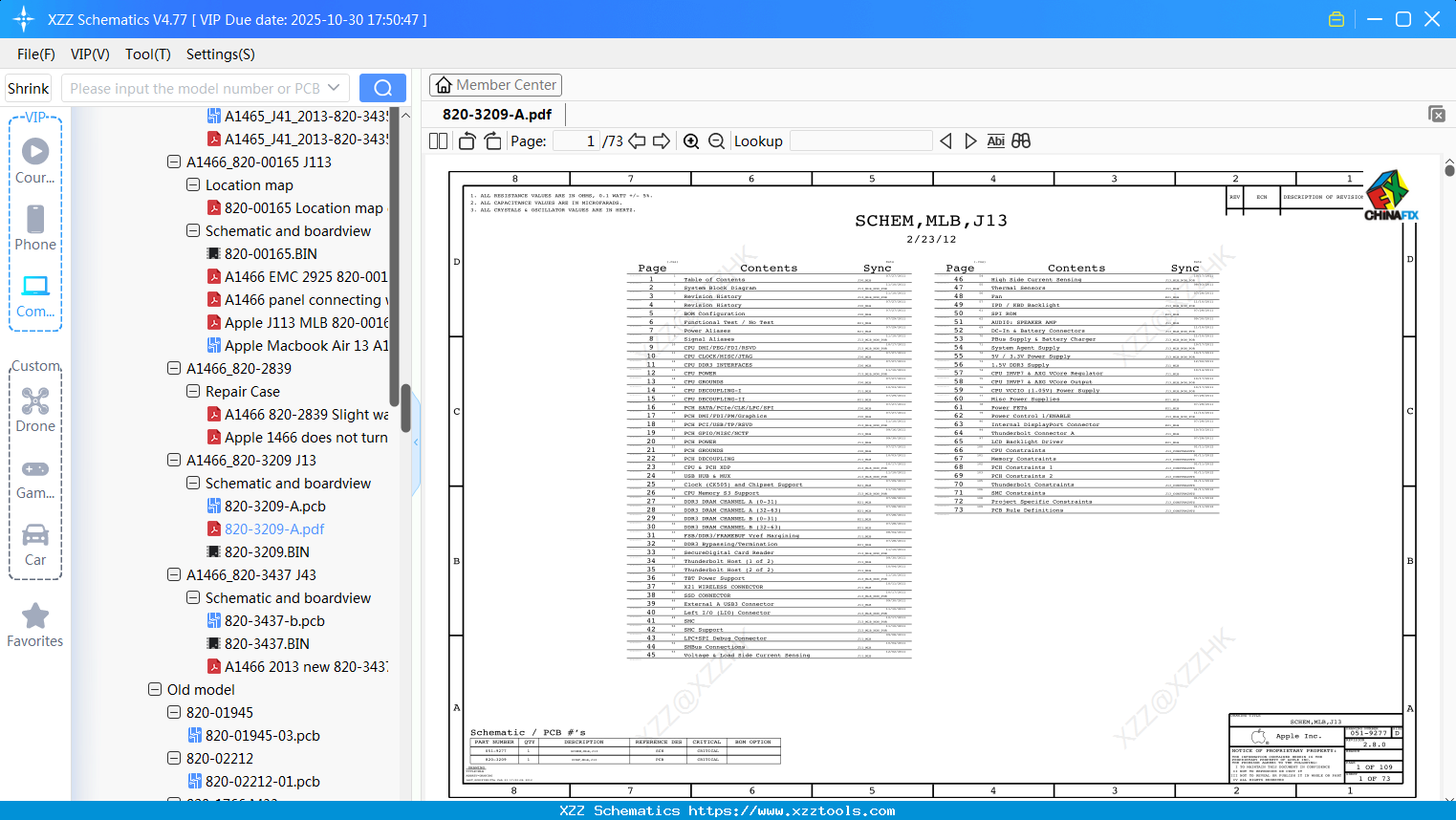1456x820 pixels.
Task: Open 820-00165 Location map PDF
Action: click(303, 207)
